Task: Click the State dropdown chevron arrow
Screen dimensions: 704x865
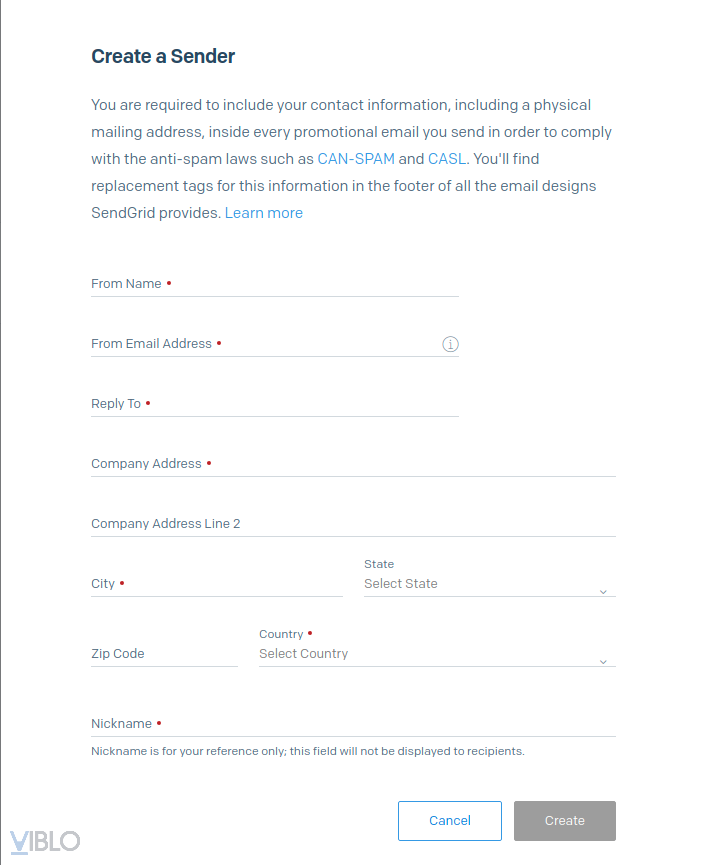Action: click(x=603, y=592)
